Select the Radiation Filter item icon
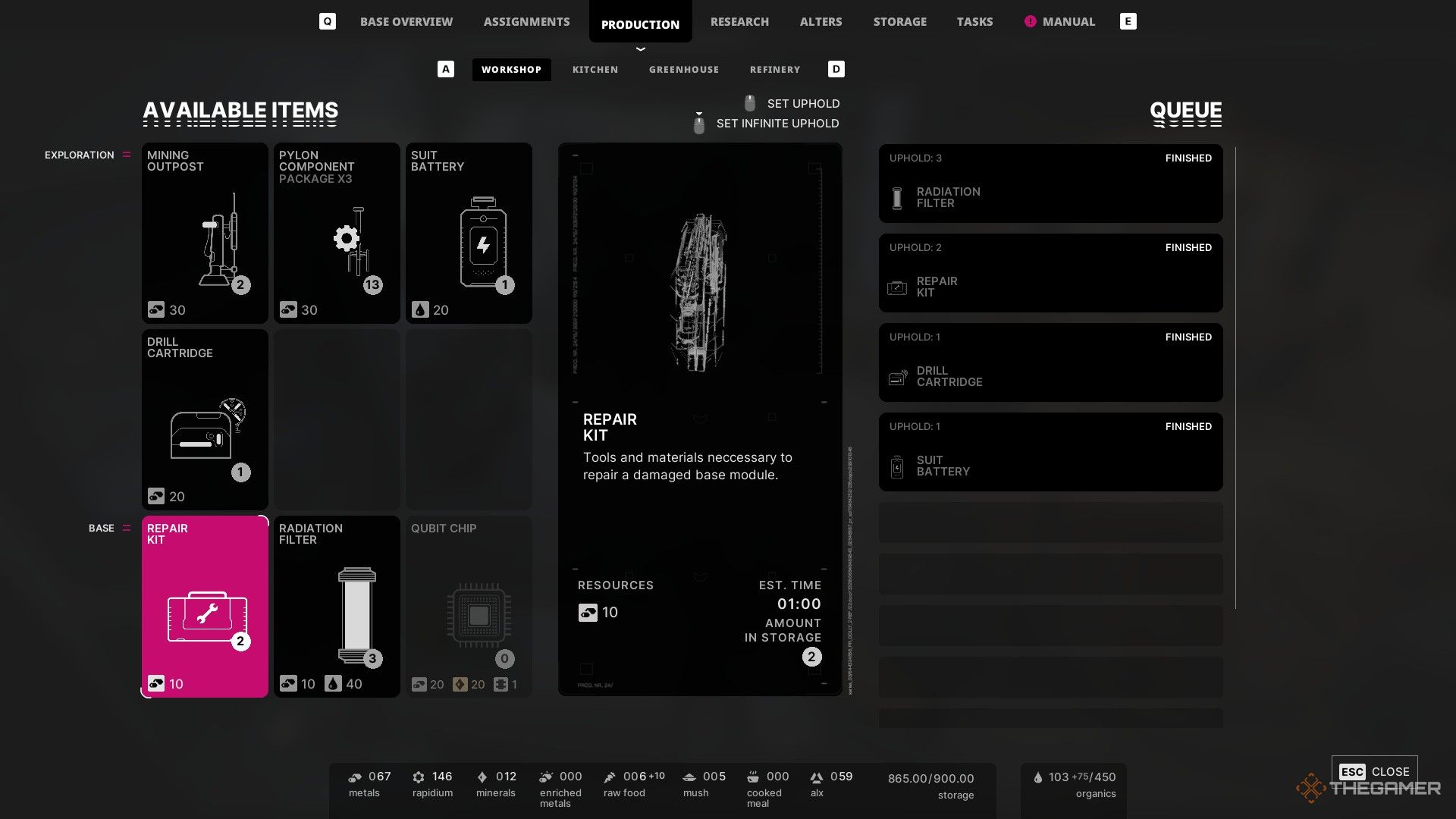This screenshot has width=1456, height=819. coord(356,615)
